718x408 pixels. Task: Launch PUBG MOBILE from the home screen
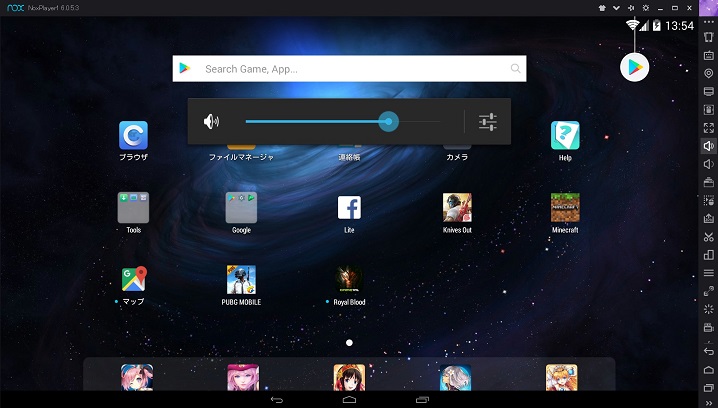click(241, 279)
